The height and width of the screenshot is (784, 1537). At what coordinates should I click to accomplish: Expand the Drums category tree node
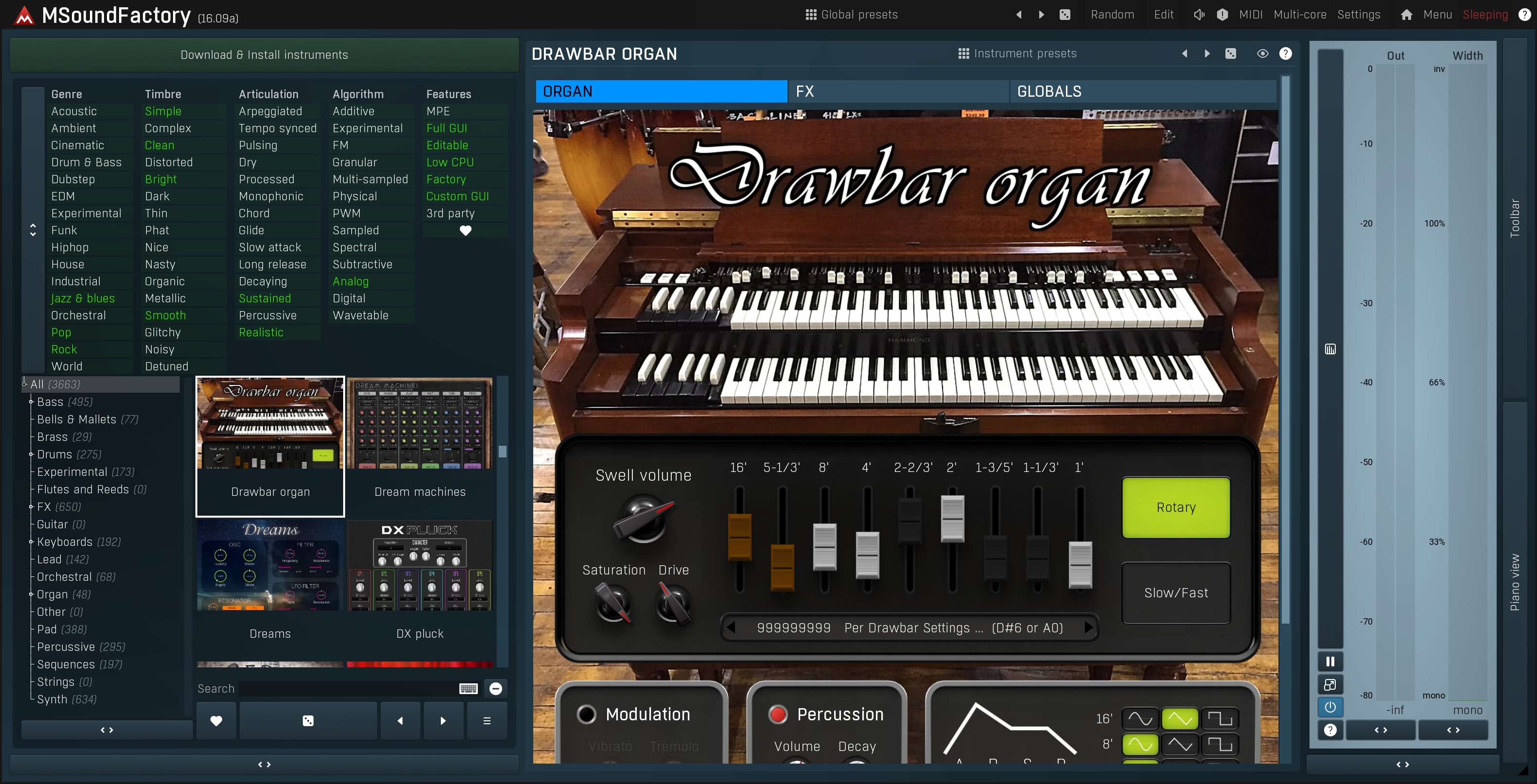pos(31,454)
